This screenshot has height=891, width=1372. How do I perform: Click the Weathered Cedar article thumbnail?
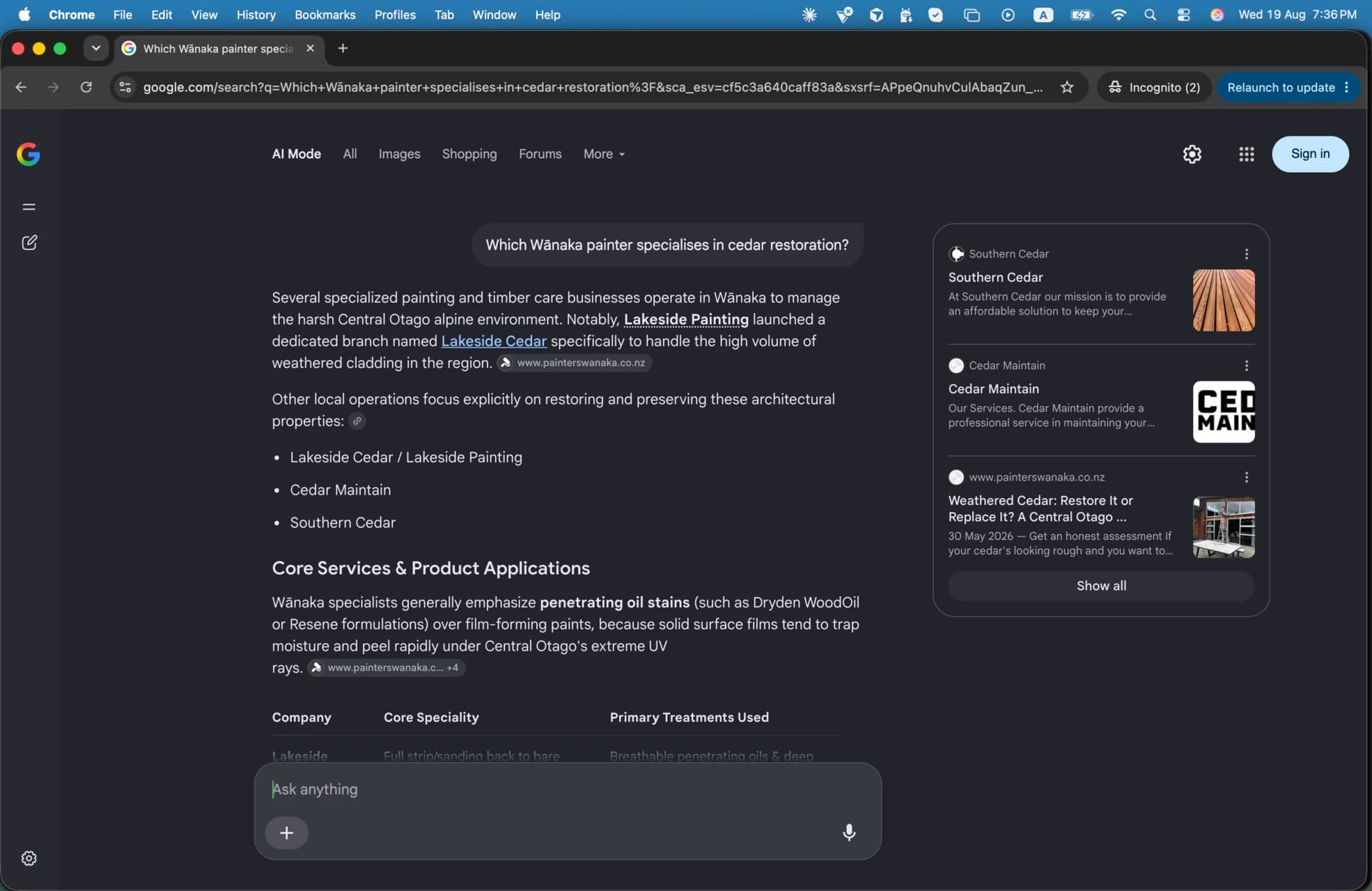pos(1224,527)
